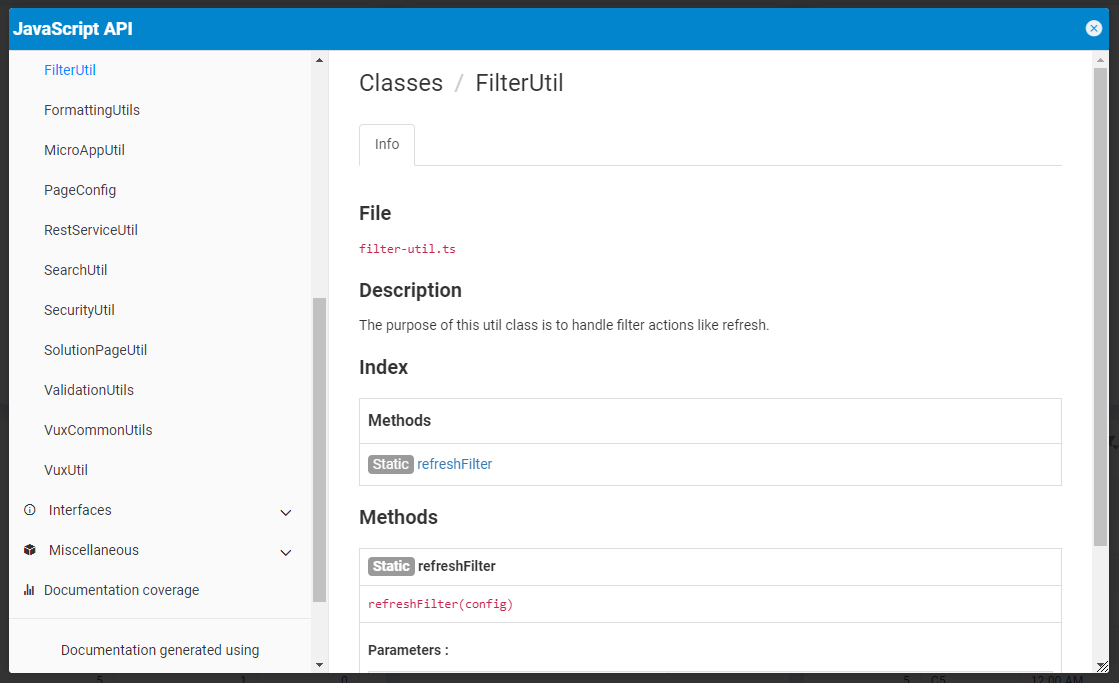Close the JavaScript API dialog

(x=1093, y=29)
